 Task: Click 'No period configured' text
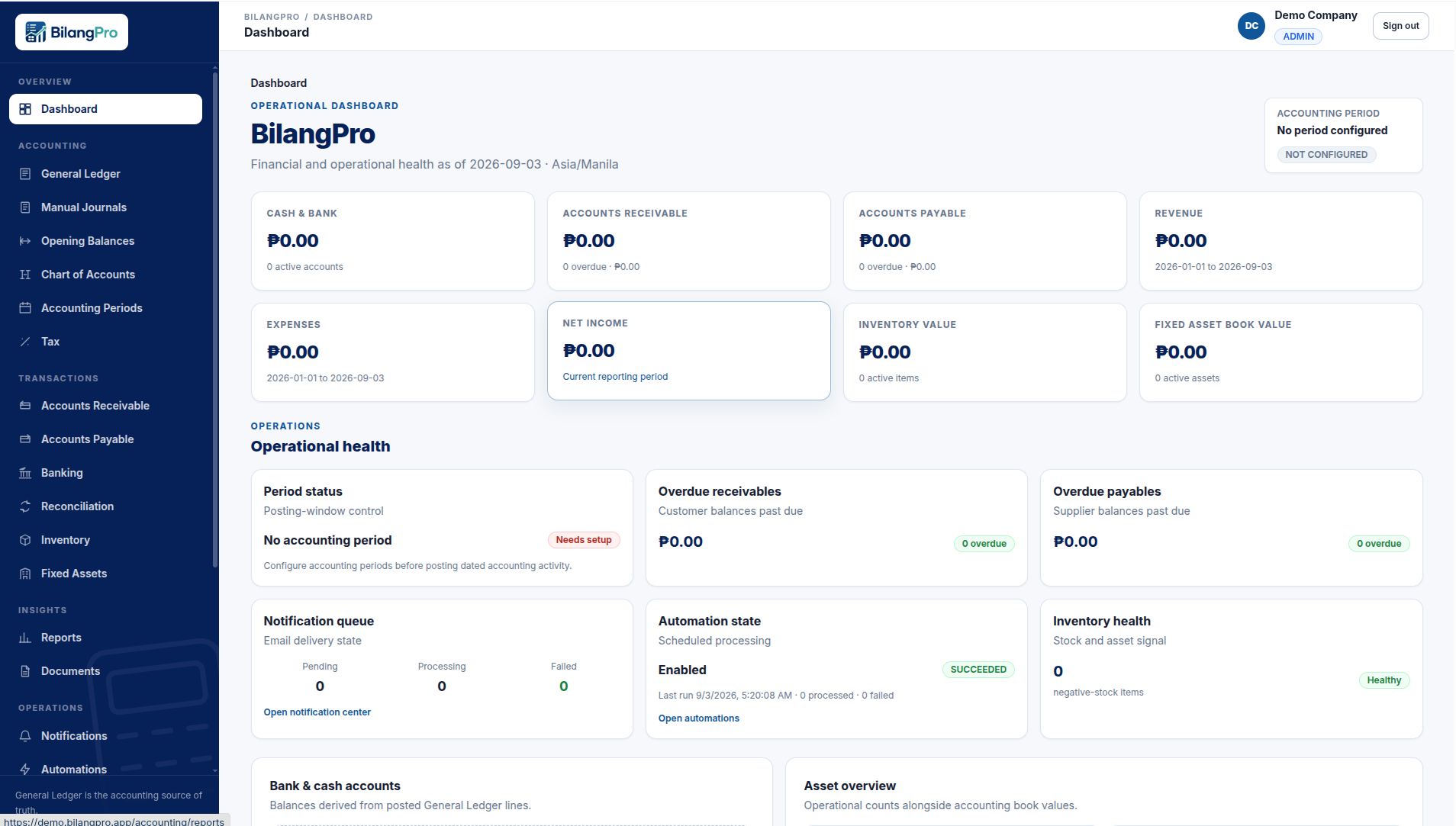tap(1332, 130)
